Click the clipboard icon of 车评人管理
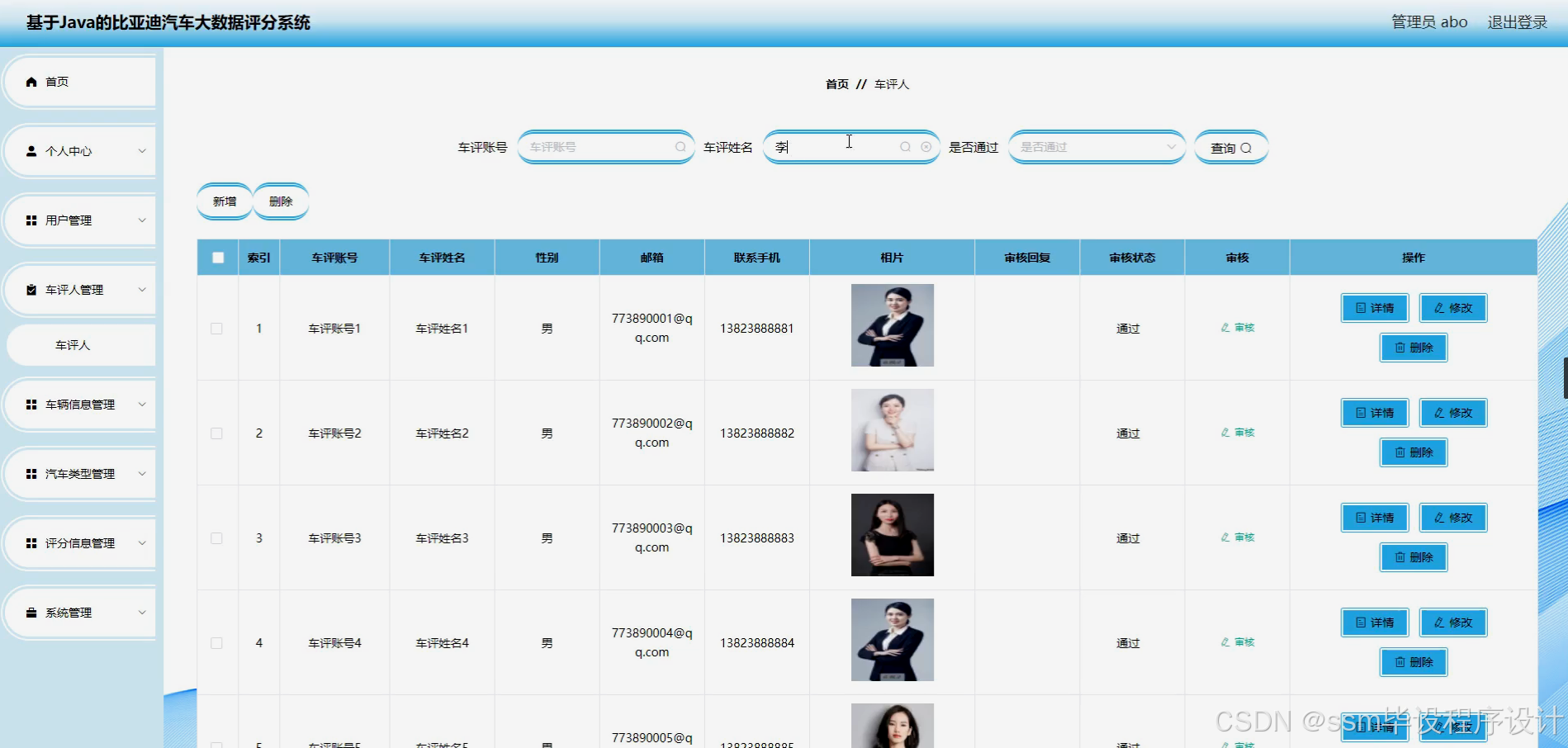Image resolution: width=1568 pixels, height=748 pixels. (x=31, y=290)
